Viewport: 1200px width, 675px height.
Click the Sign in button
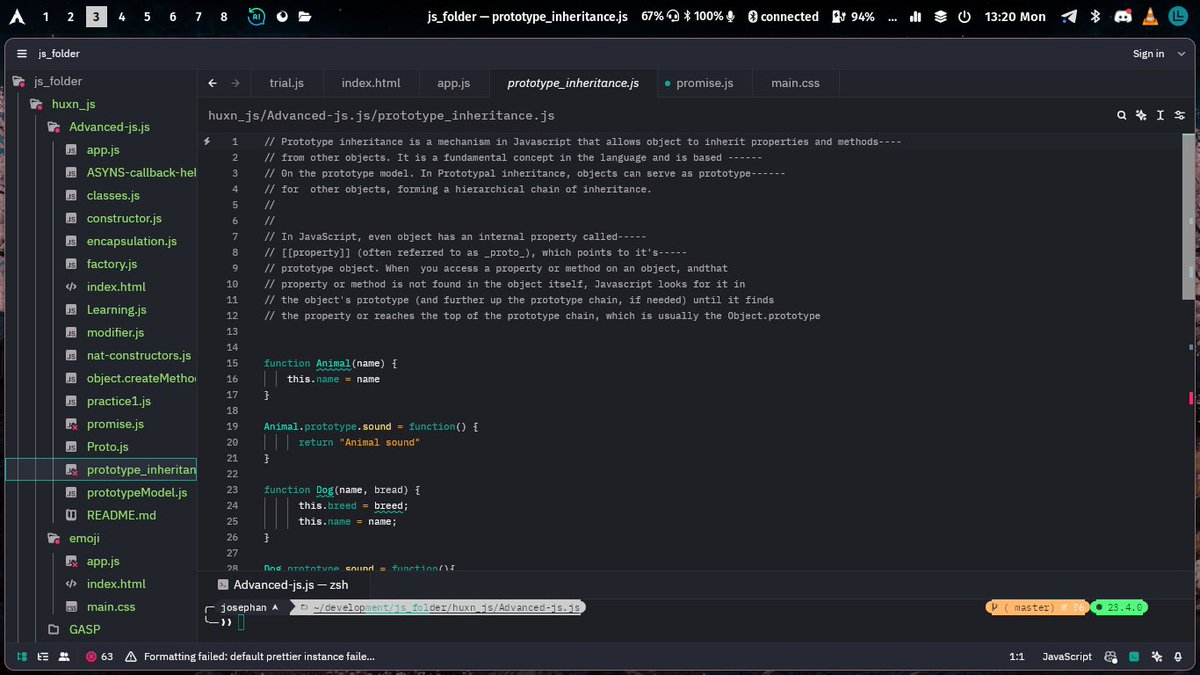(x=1148, y=53)
